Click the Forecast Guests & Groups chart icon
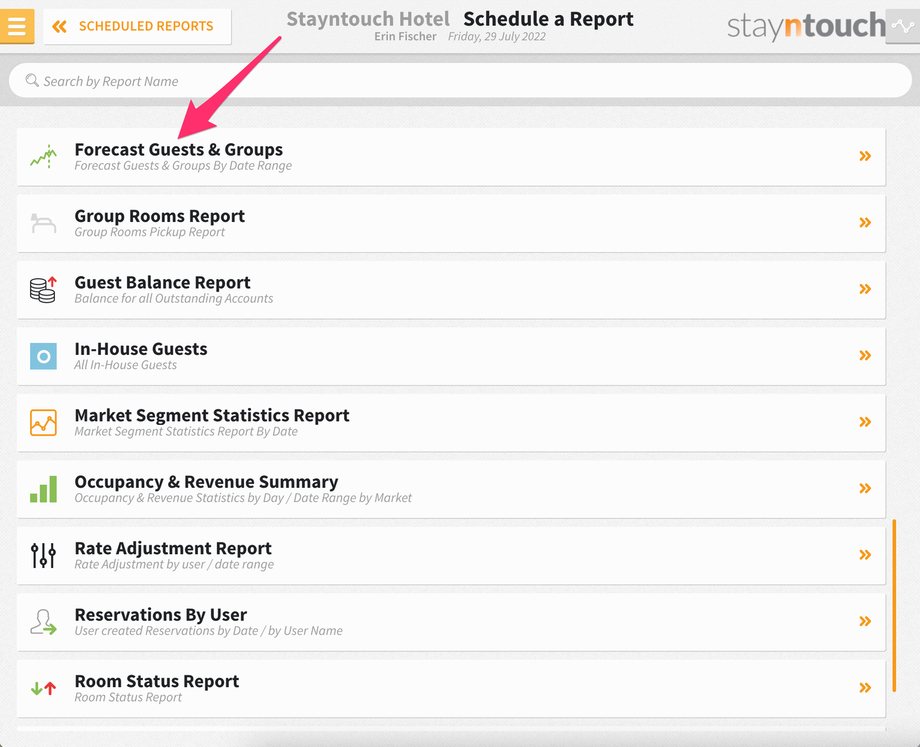Viewport: 920px width, 747px height. [x=43, y=157]
